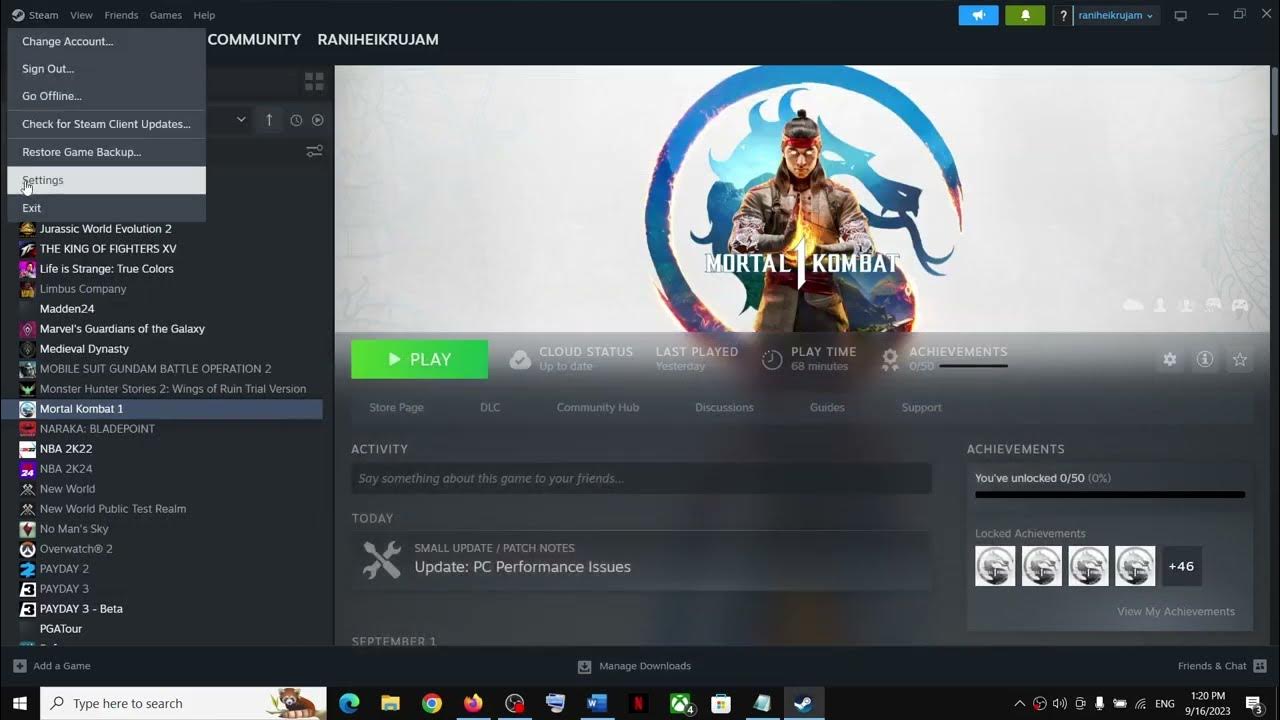1280x720 pixels.
Task: Open the advanced filter sliders icon
Action: (x=314, y=151)
